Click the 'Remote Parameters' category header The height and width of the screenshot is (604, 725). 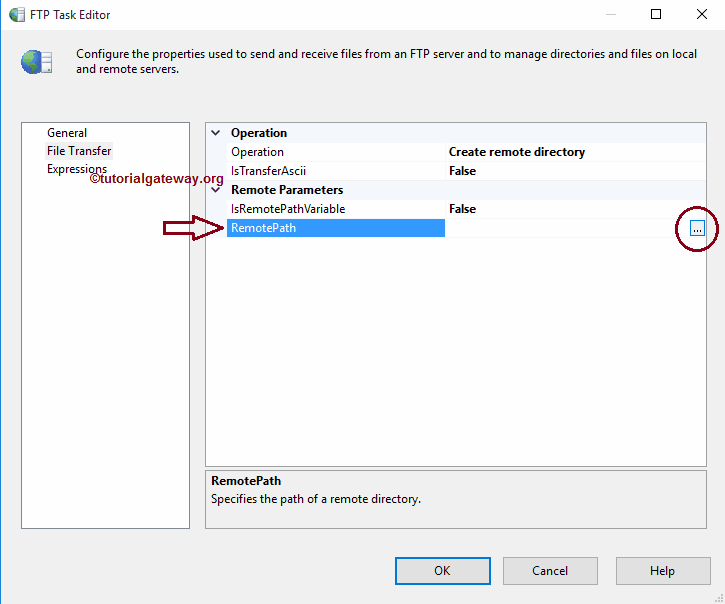287,190
